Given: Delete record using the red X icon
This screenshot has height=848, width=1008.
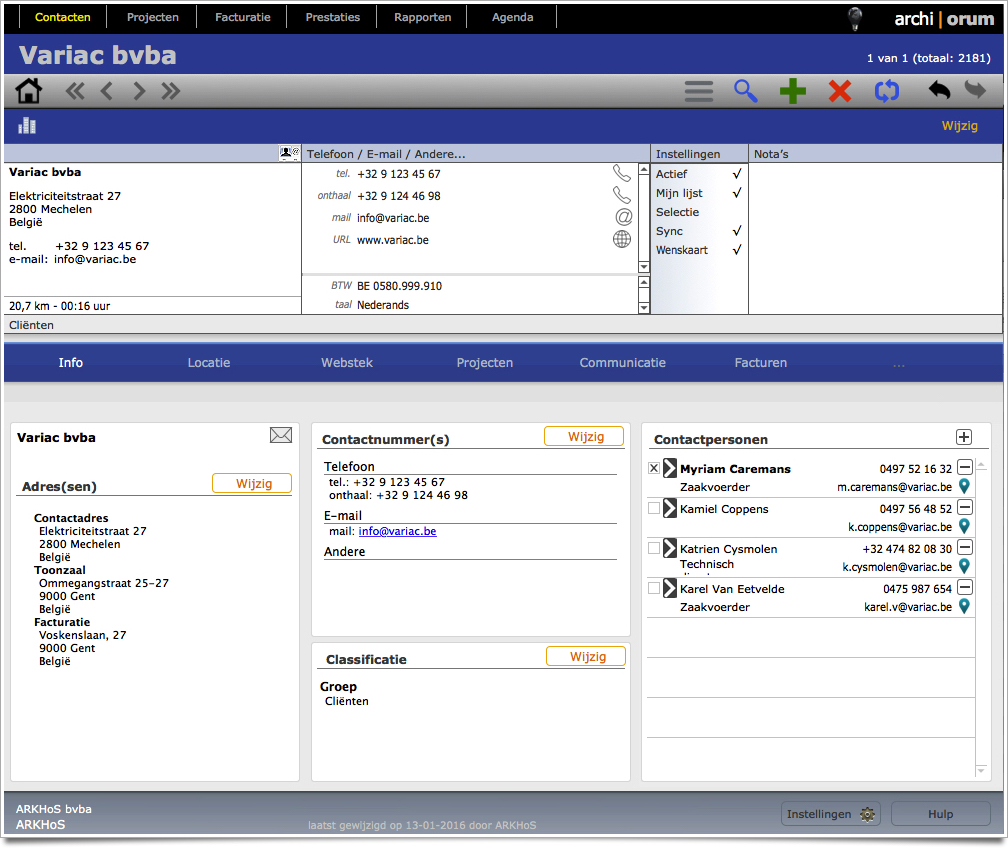Looking at the screenshot, I should click(840, 91).
